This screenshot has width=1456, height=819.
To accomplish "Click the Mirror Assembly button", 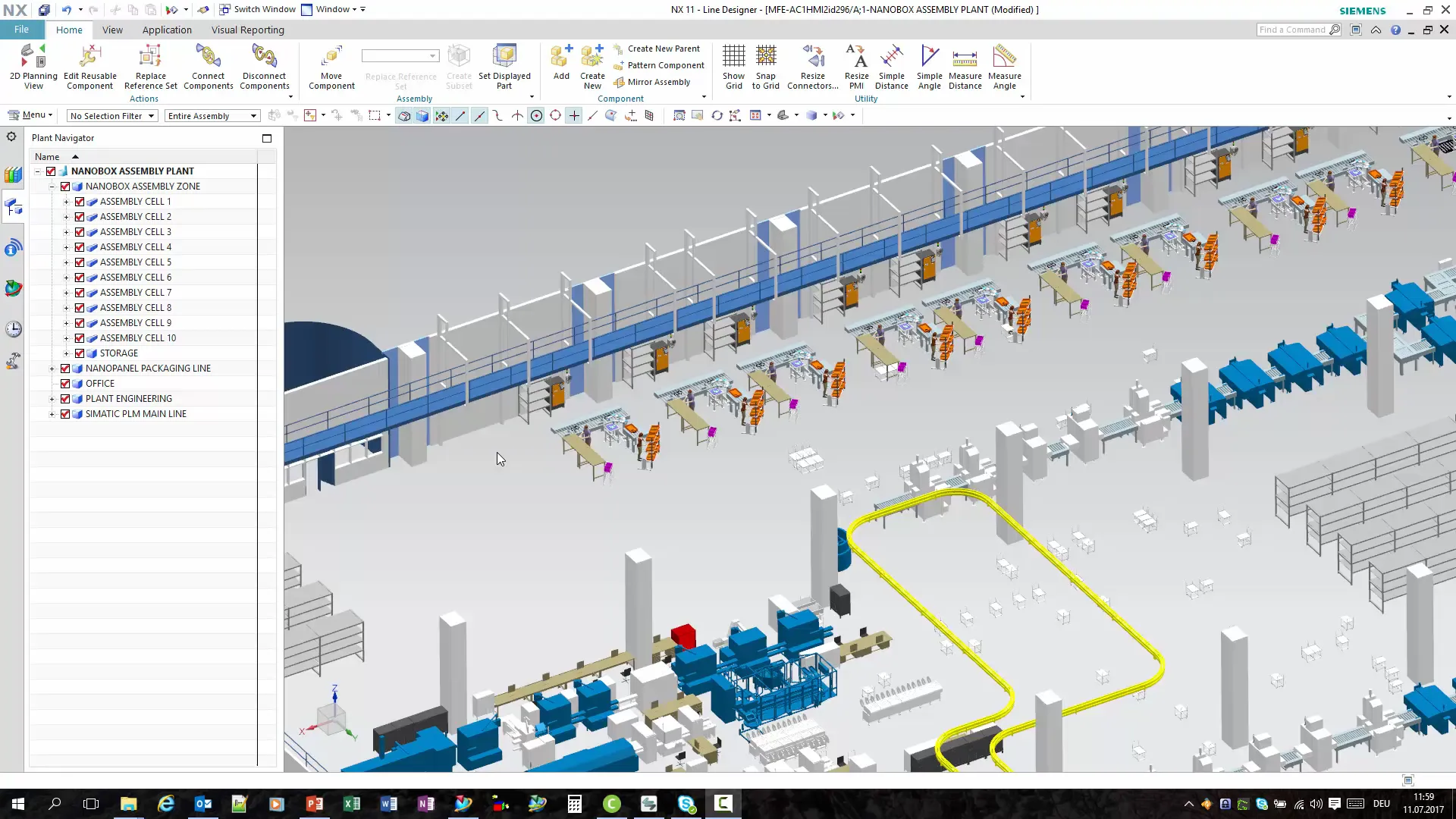I will point(658,82).
